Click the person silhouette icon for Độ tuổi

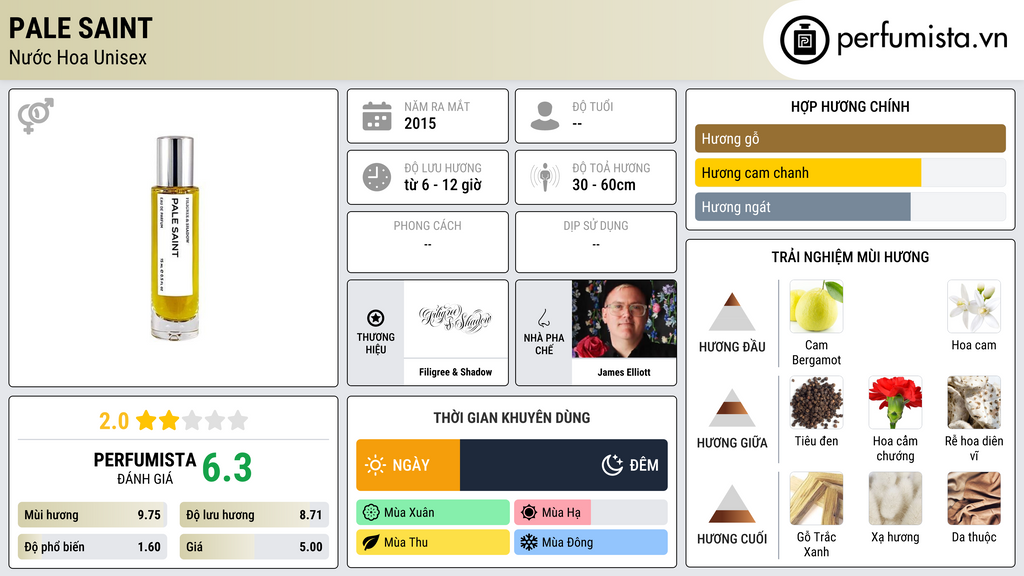click(545, 116)
